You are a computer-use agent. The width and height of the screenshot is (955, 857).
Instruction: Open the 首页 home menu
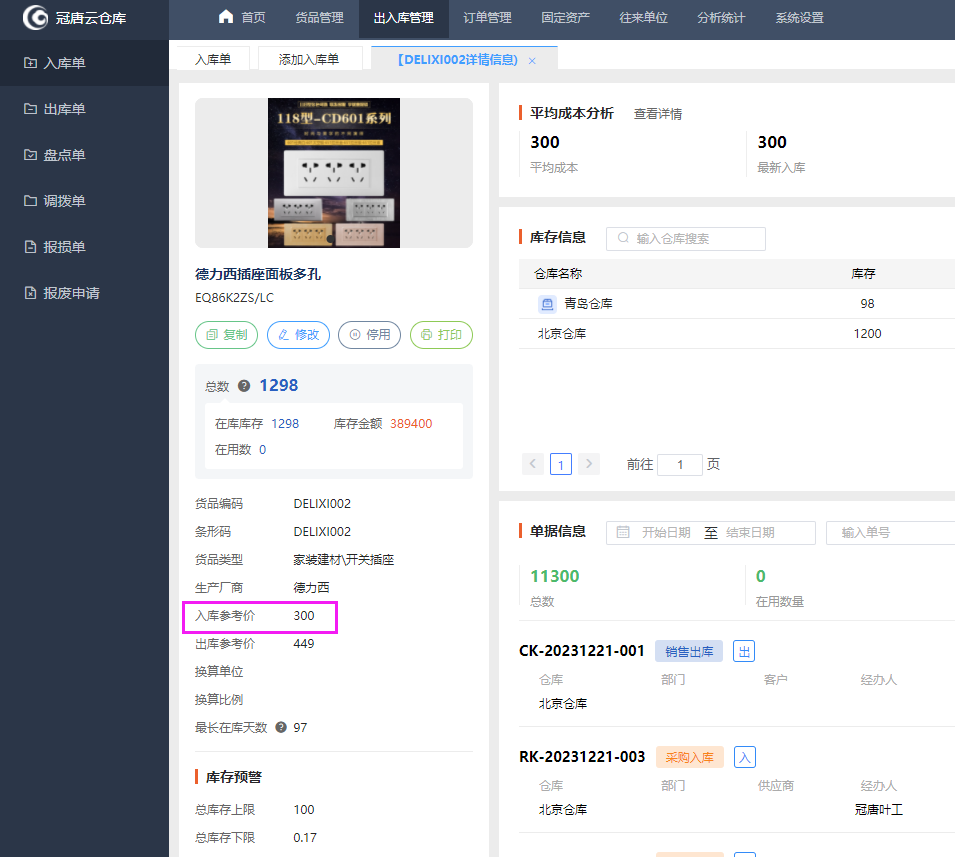click(x=242, y=18)
